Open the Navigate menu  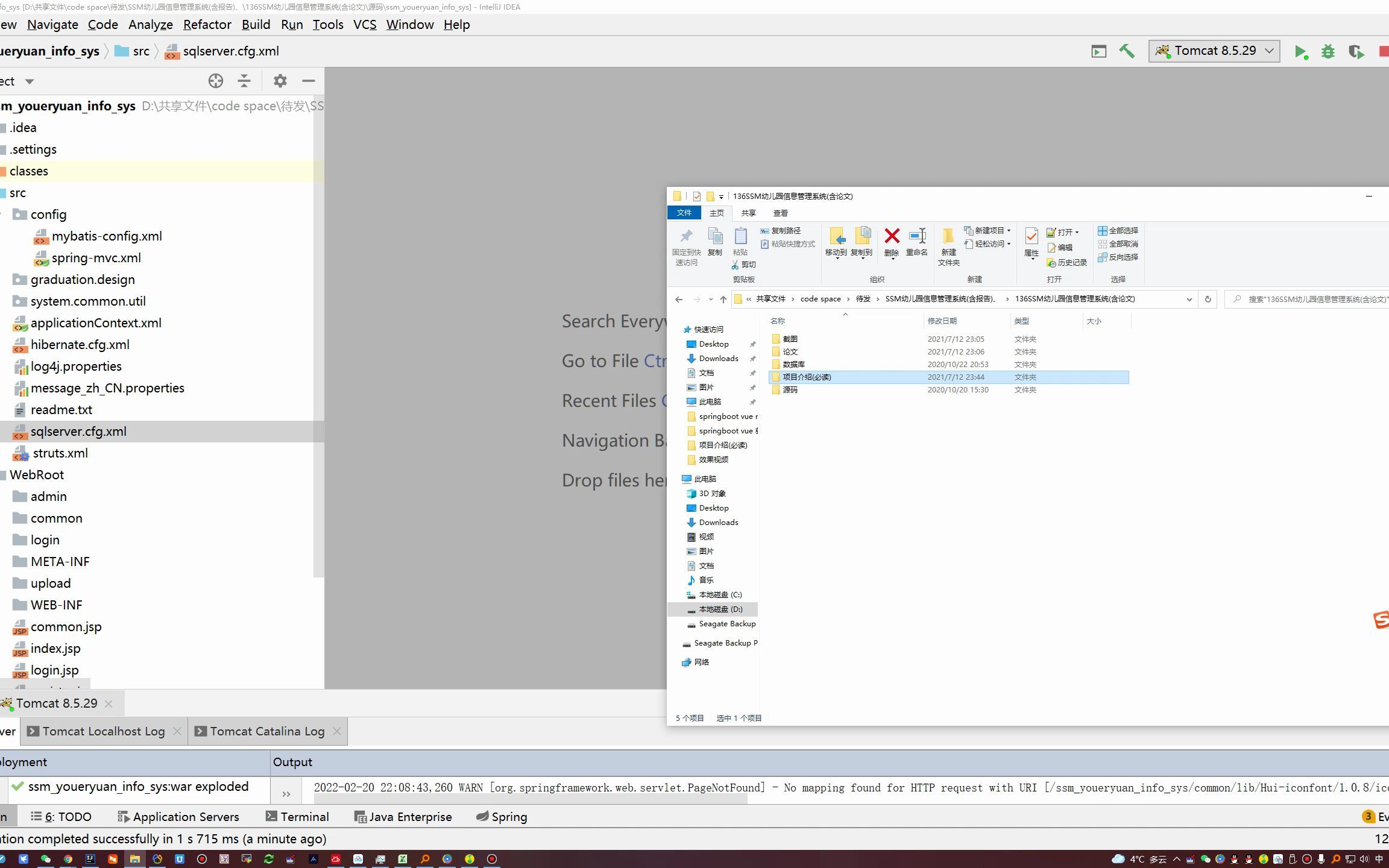52,25
